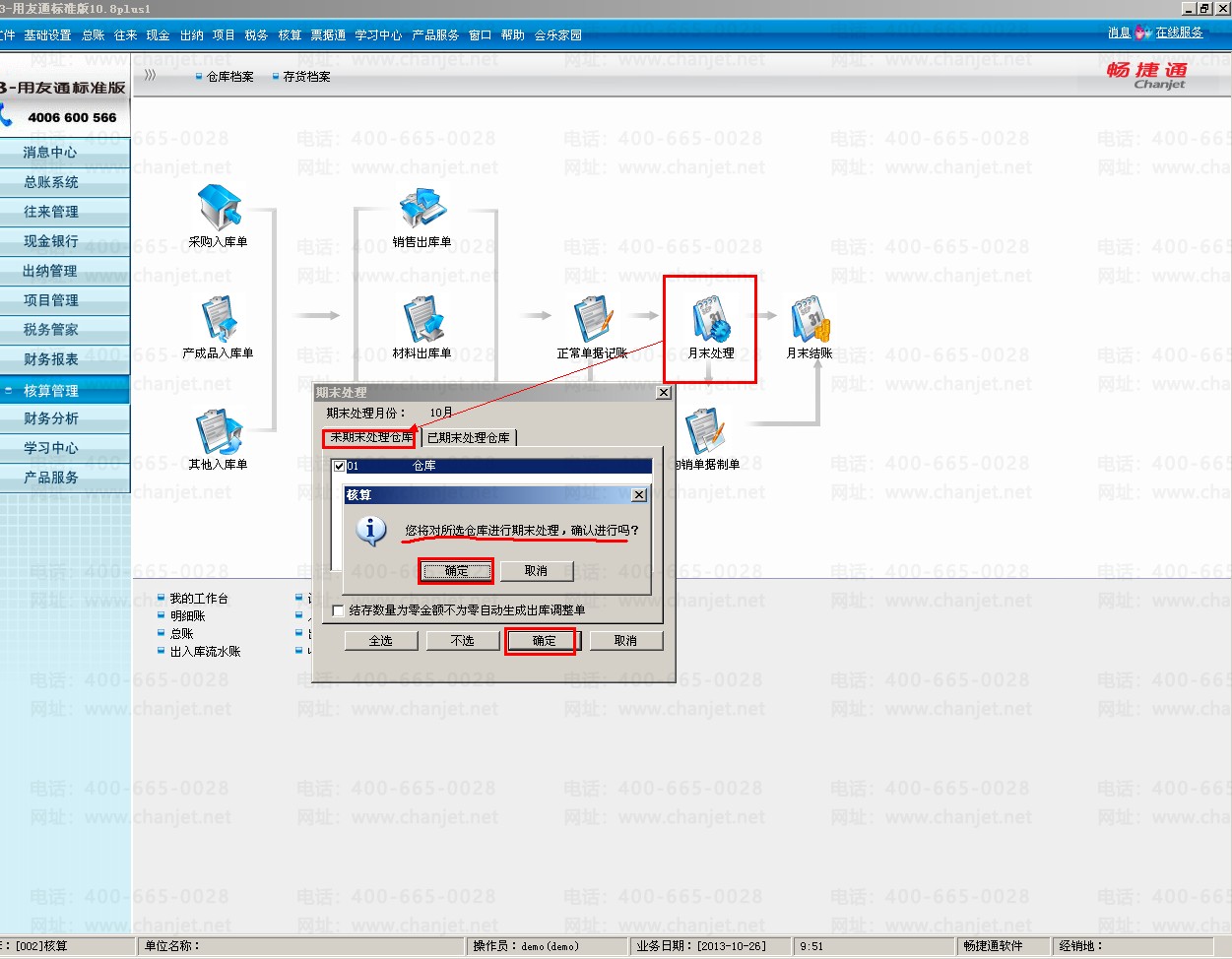Open the 现金 menu
1232x959 pixels.
pyautogui.click(x=159, y=35)
